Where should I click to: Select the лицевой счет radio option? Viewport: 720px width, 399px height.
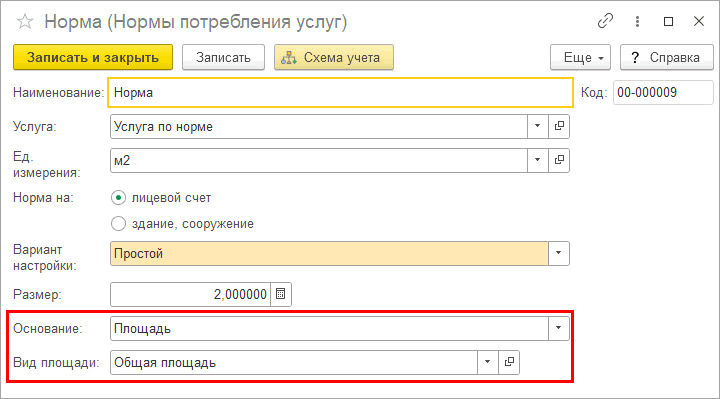(x=118, y=198)
